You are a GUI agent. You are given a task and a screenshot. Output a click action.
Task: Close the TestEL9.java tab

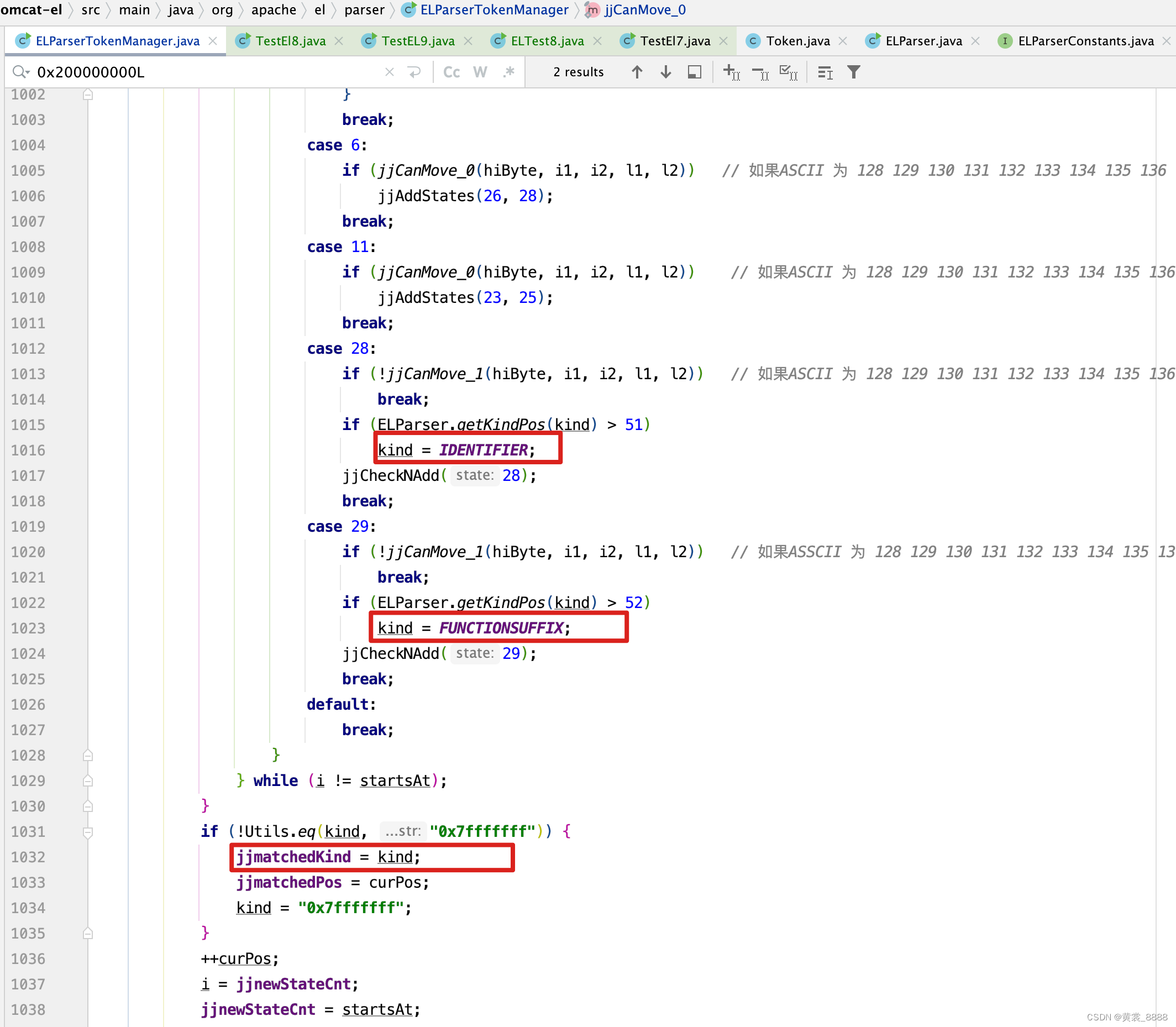point(468,41)
